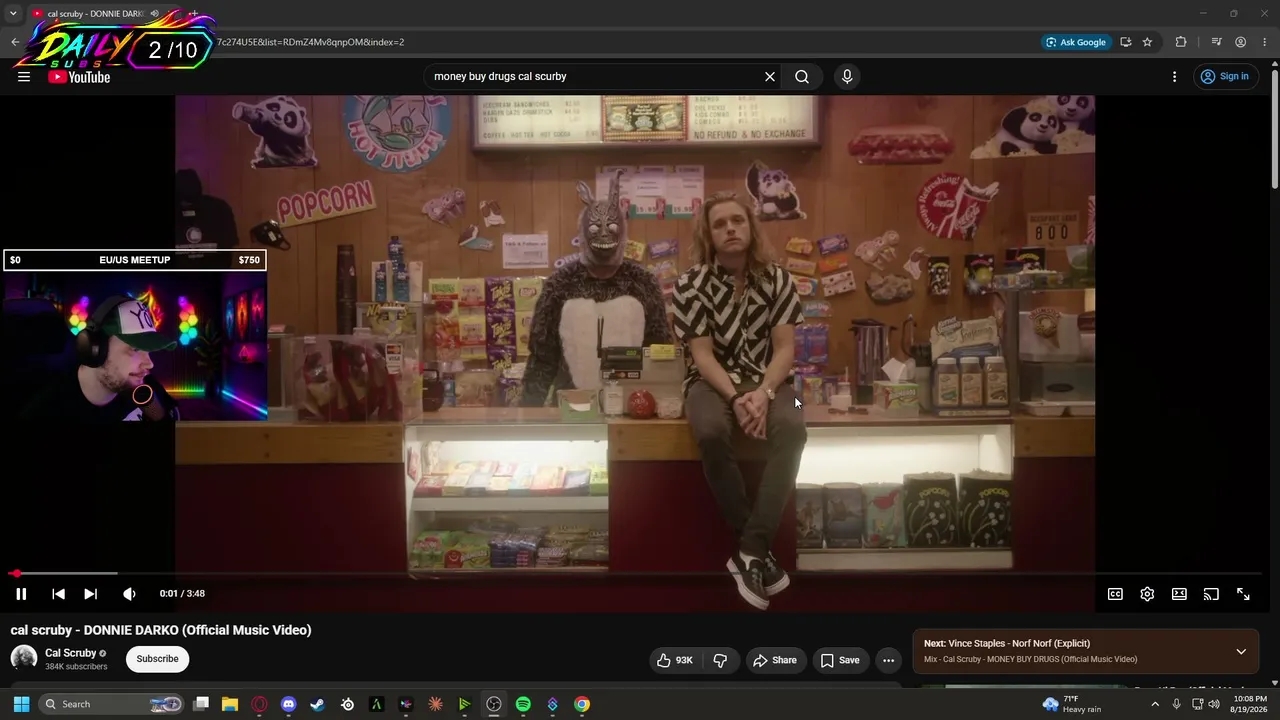The image size is (1280, 720).
Task: Open the Chrome three-dot menu
Action: click(1265, 42)
